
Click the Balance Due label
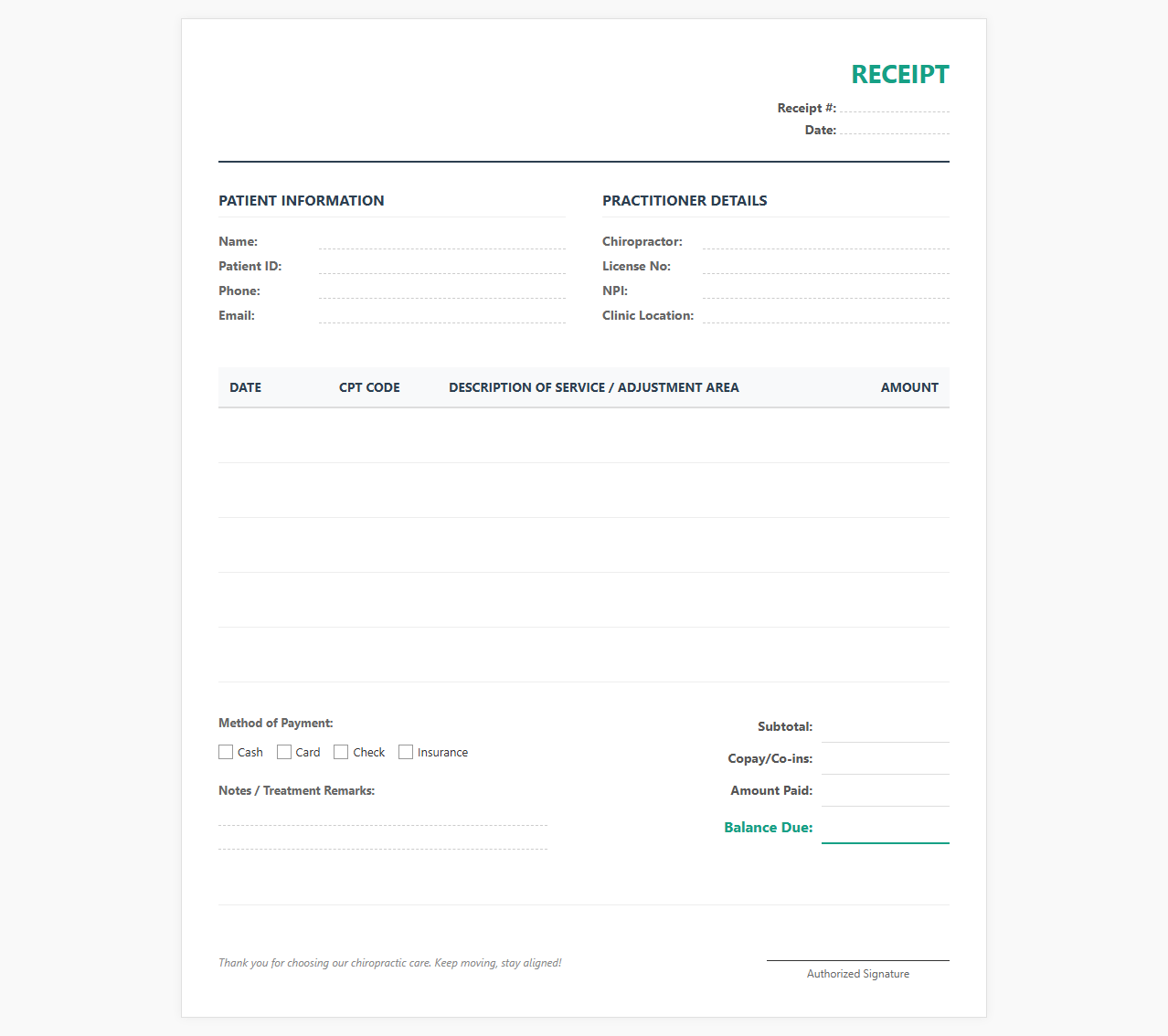coord(769,828)
